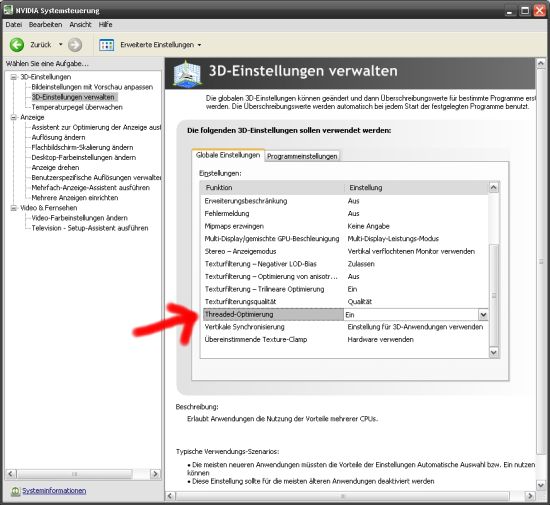Select Texturfilterung – Optimierung von anisotr… row
Viewport: 550px width, 505px height.
point(345,277)
